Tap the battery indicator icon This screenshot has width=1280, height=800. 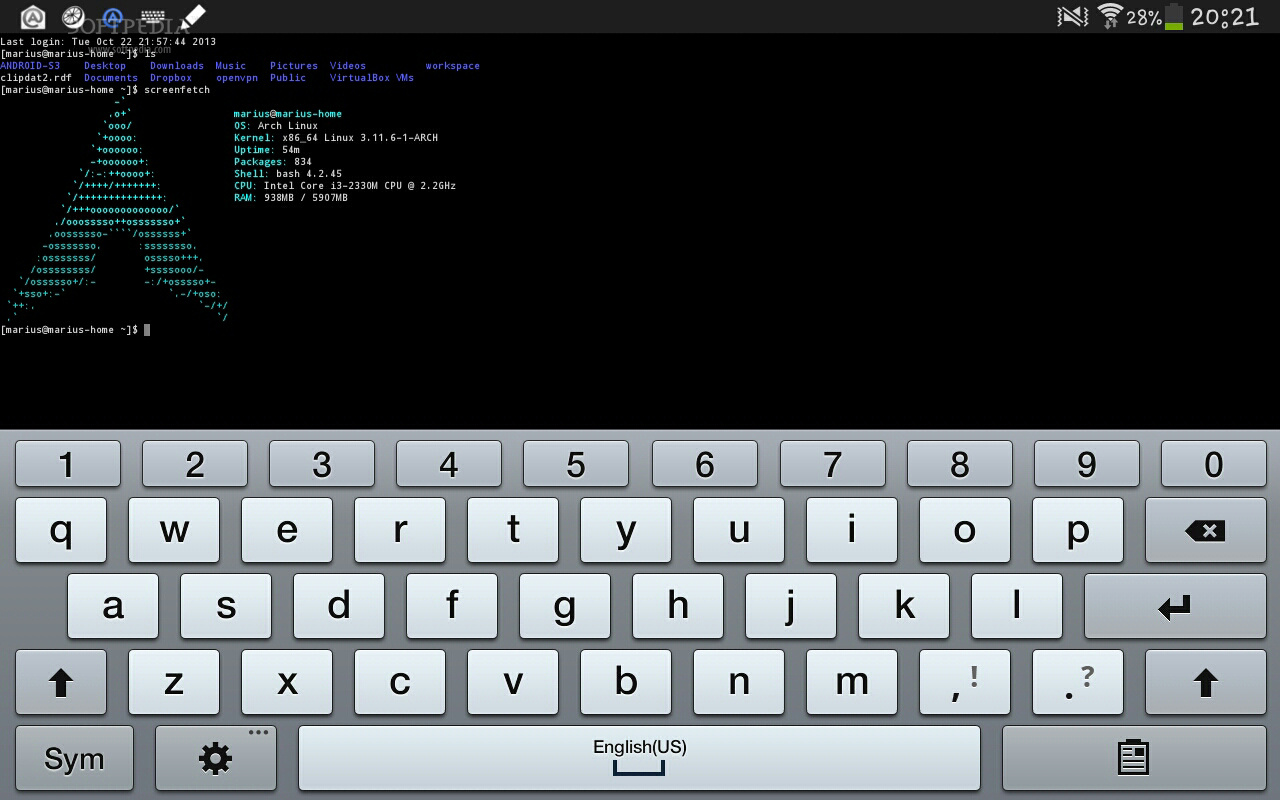1173,16
